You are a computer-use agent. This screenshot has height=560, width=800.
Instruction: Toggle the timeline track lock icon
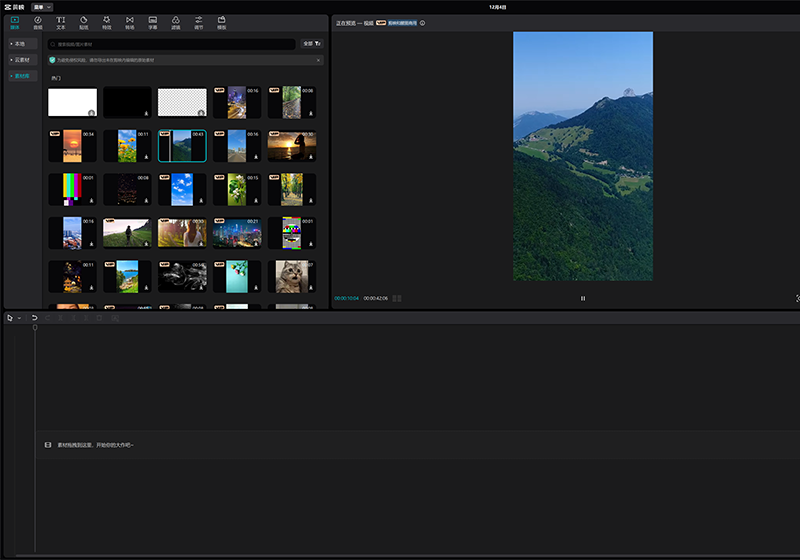(x=48, y=444)
